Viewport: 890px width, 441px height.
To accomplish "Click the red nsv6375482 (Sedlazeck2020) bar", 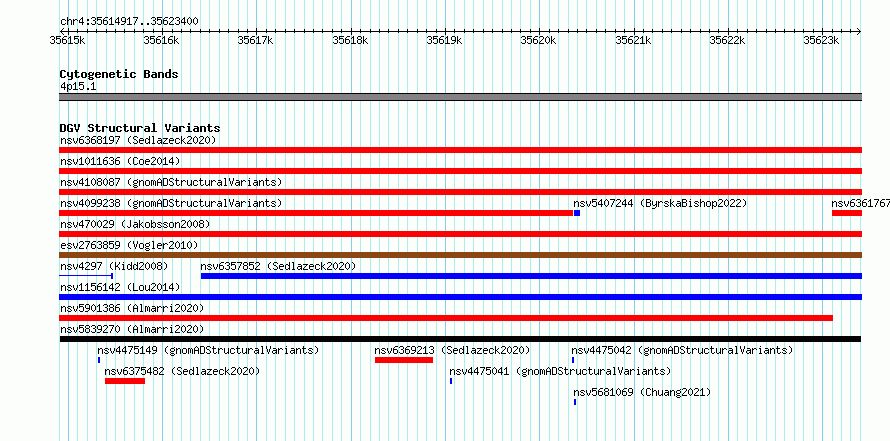I will pyautogui.click(x=125, y=381).
